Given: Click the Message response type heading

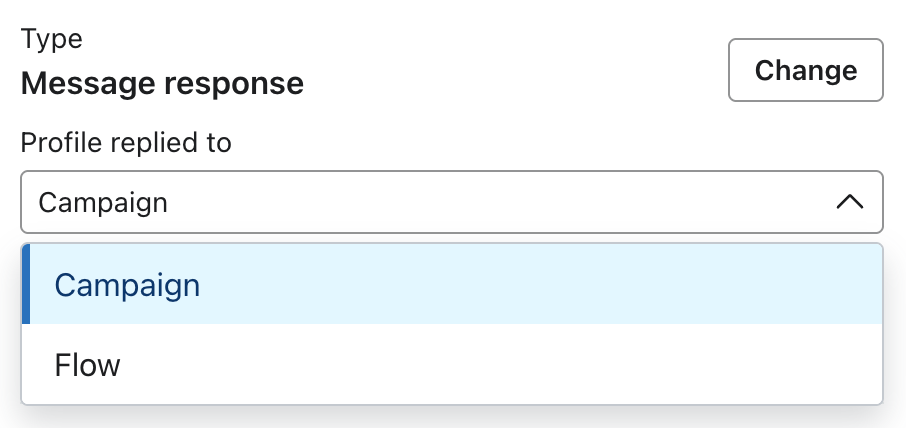Looking at the screenshot, I should [162, 83].
